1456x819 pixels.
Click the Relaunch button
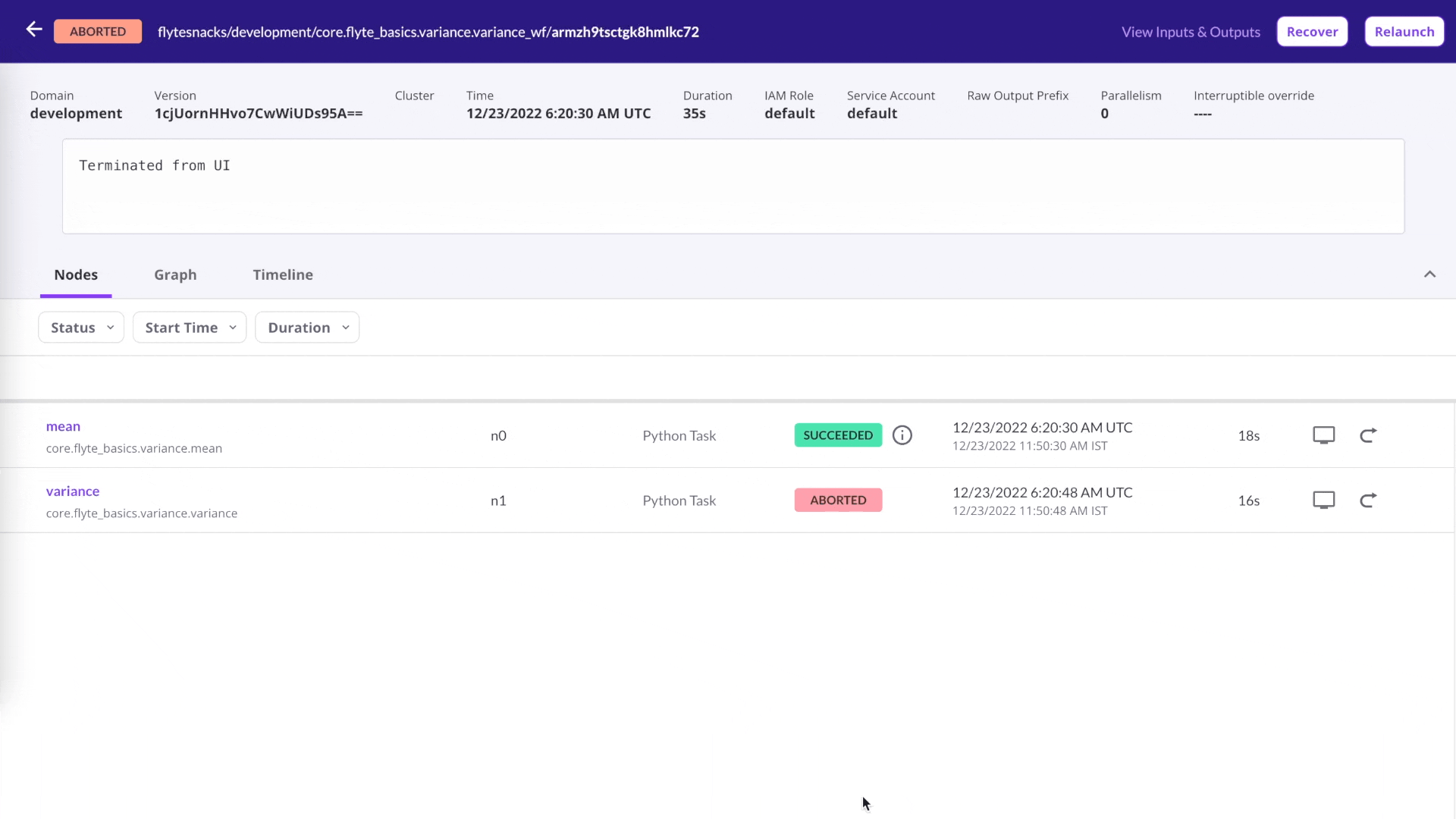[x=1404, y=31]
